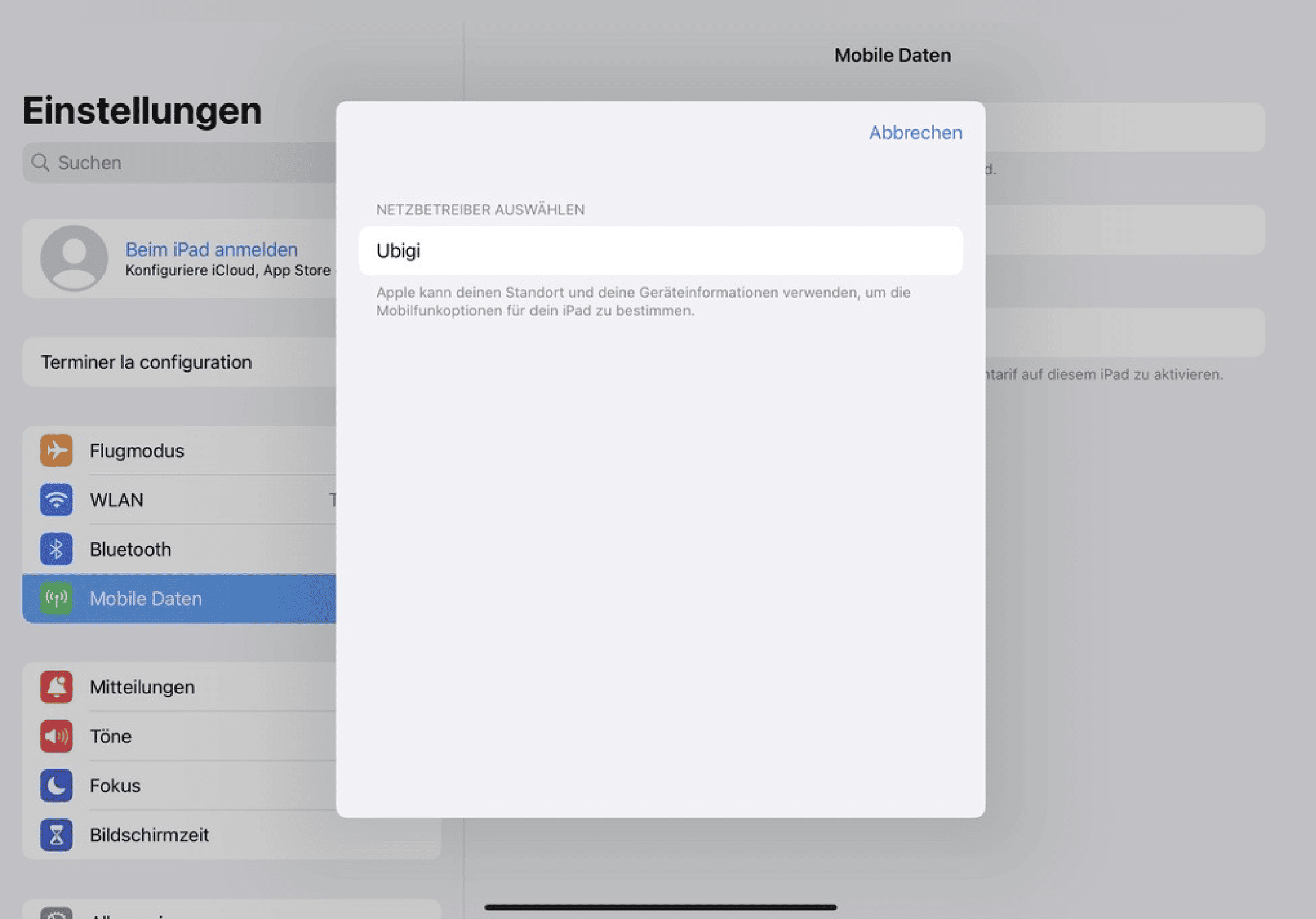Click the Flugmodus airplane icon
This screenshot has height=919, width=1316.
pyautogui.click(x=56, y=450)
